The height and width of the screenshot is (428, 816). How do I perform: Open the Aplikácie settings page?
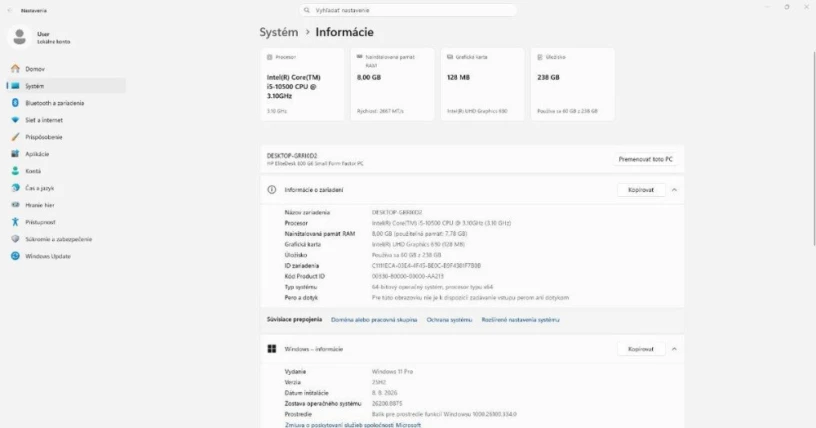(66, 154)
